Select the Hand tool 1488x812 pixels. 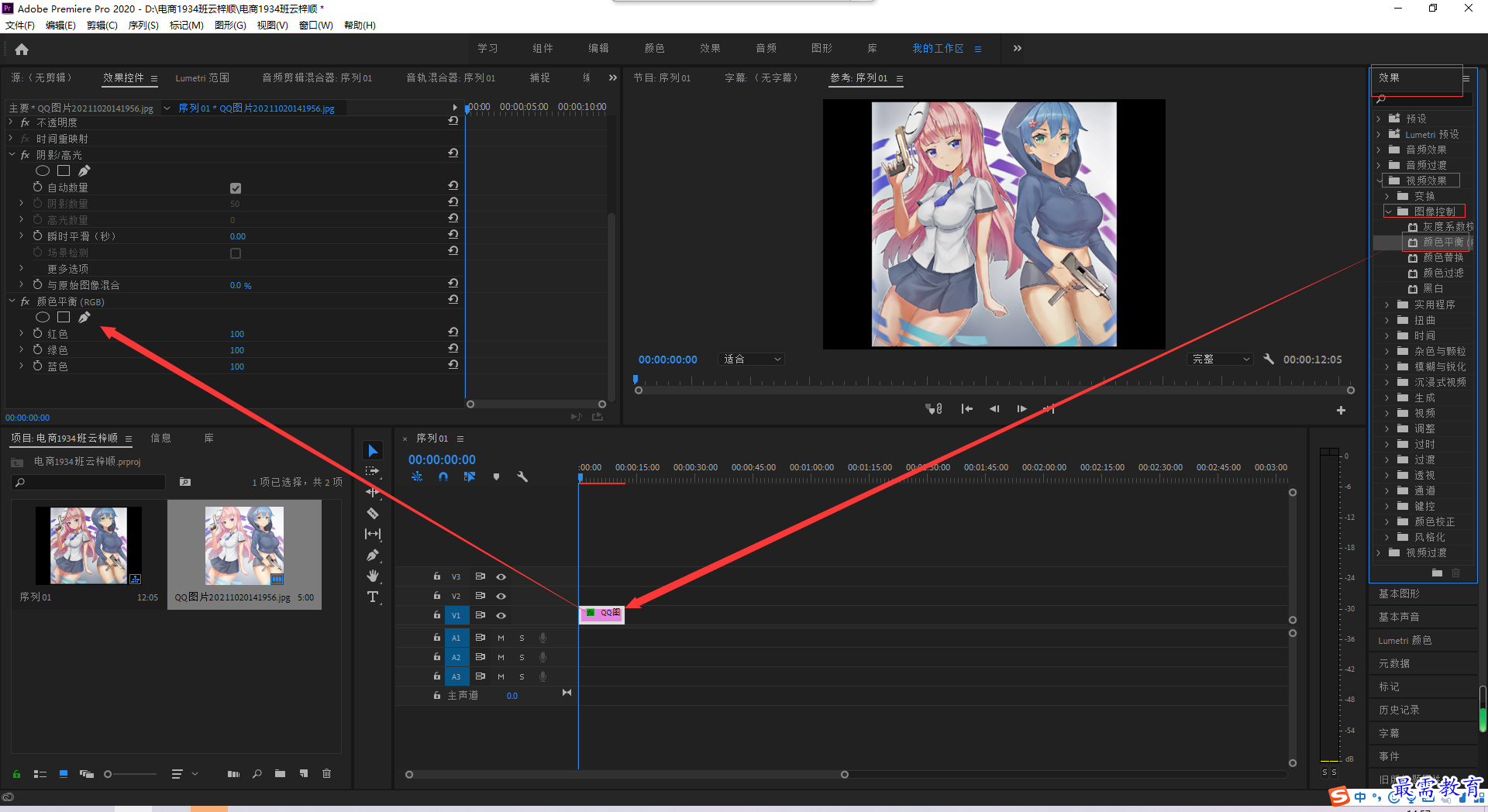(x=373, y=576)
